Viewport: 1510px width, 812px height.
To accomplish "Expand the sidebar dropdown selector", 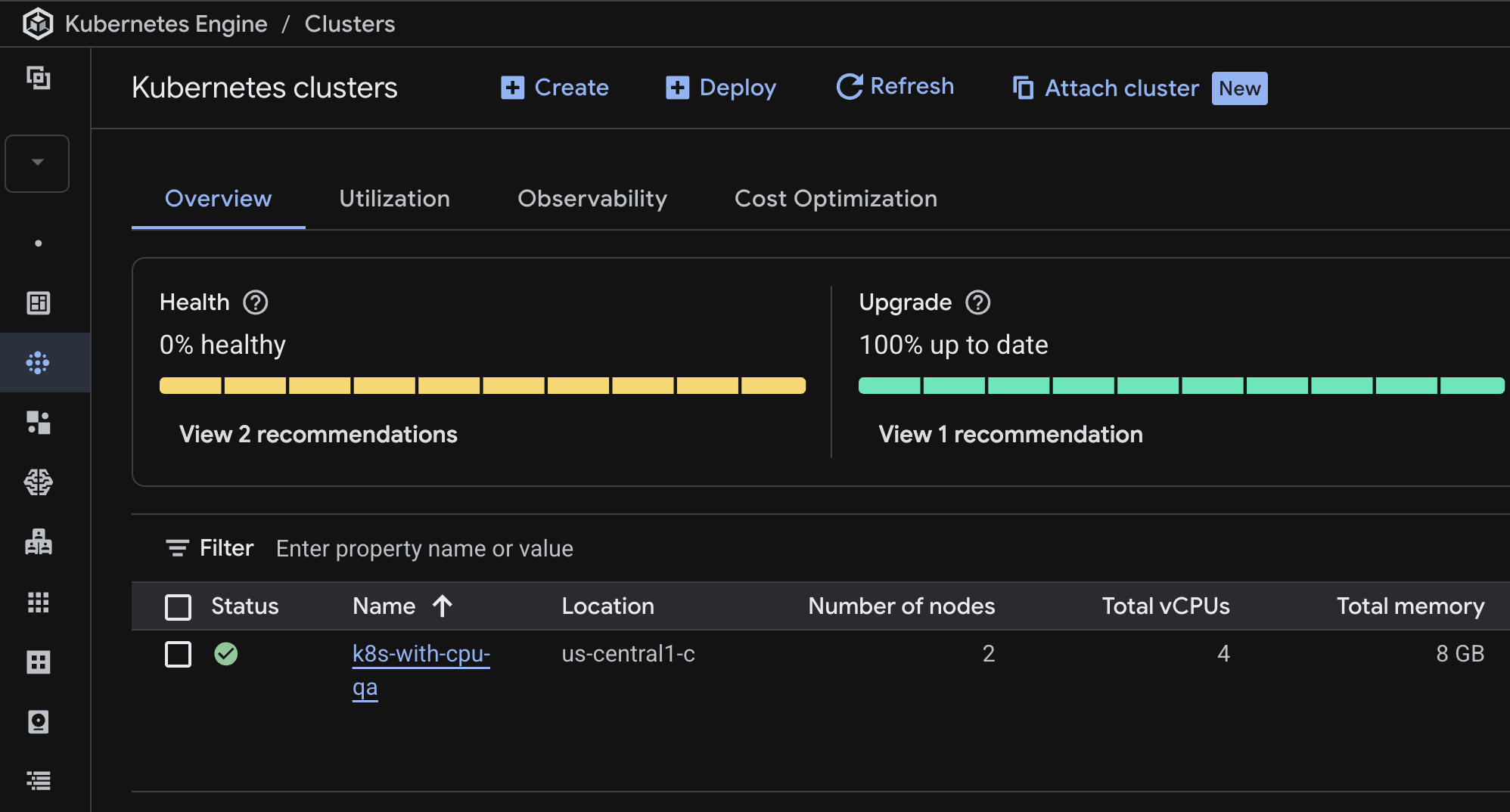I will (37, 163).
